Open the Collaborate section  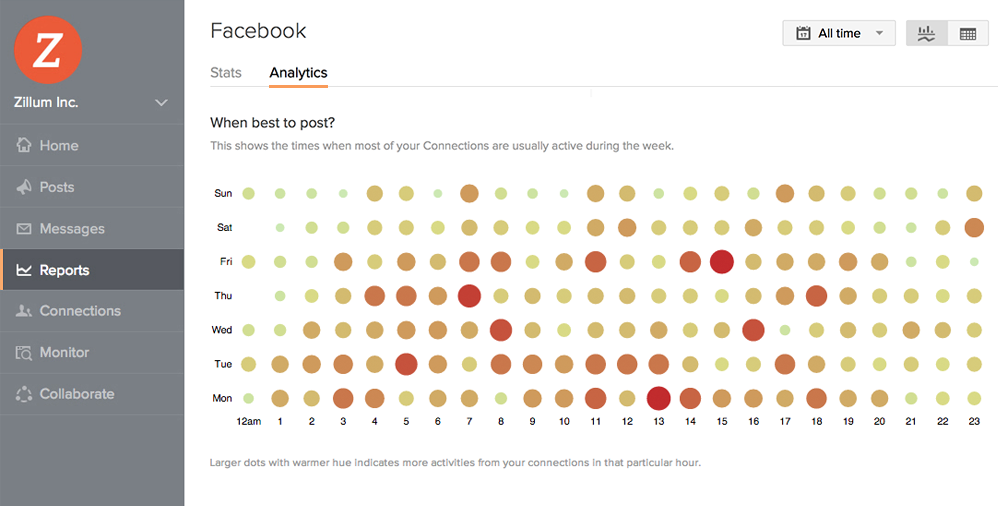(77, 394)
